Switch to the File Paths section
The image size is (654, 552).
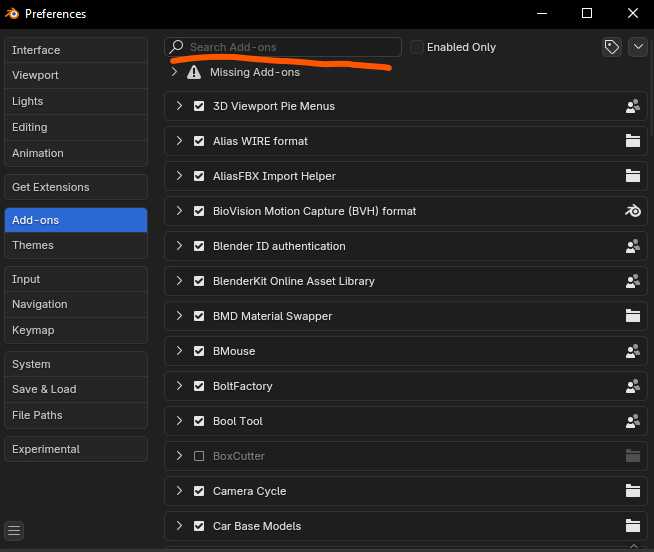76,415
